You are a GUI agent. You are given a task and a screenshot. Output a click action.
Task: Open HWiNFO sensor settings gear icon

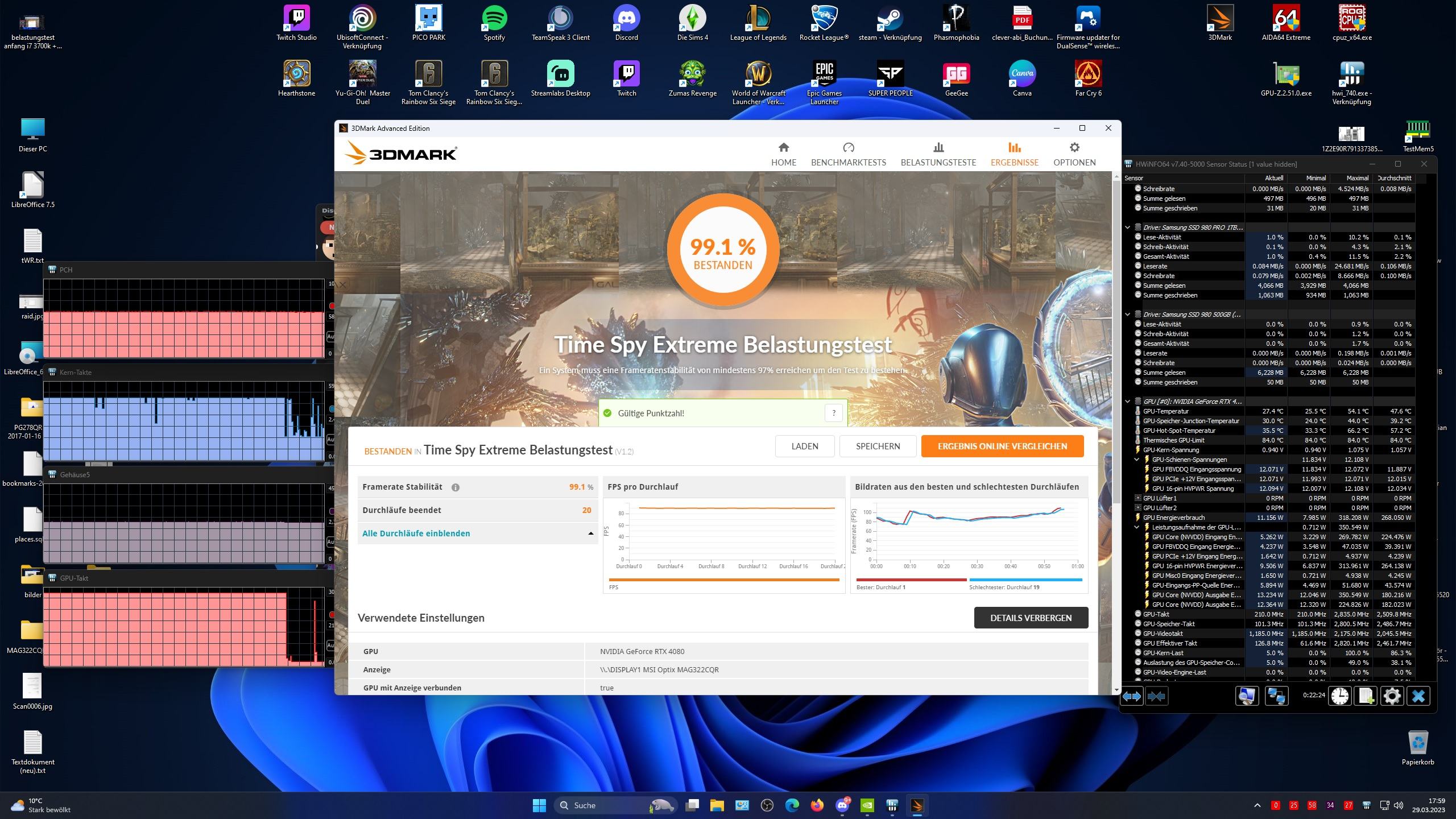[1392, 696]
